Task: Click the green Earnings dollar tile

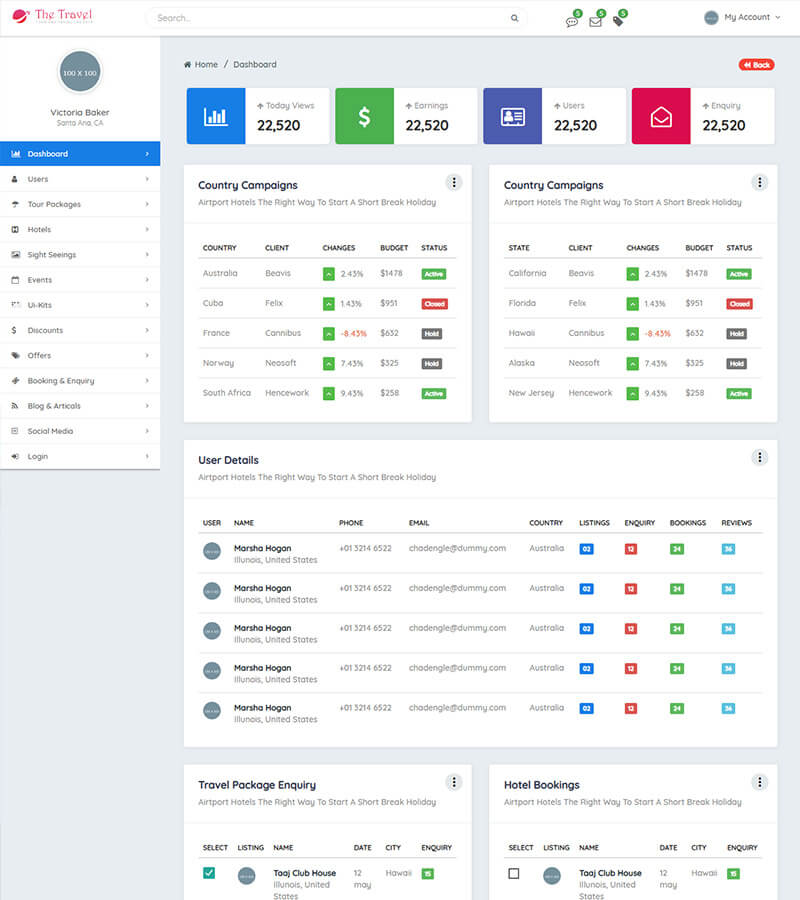Action: tap(364, 116)
